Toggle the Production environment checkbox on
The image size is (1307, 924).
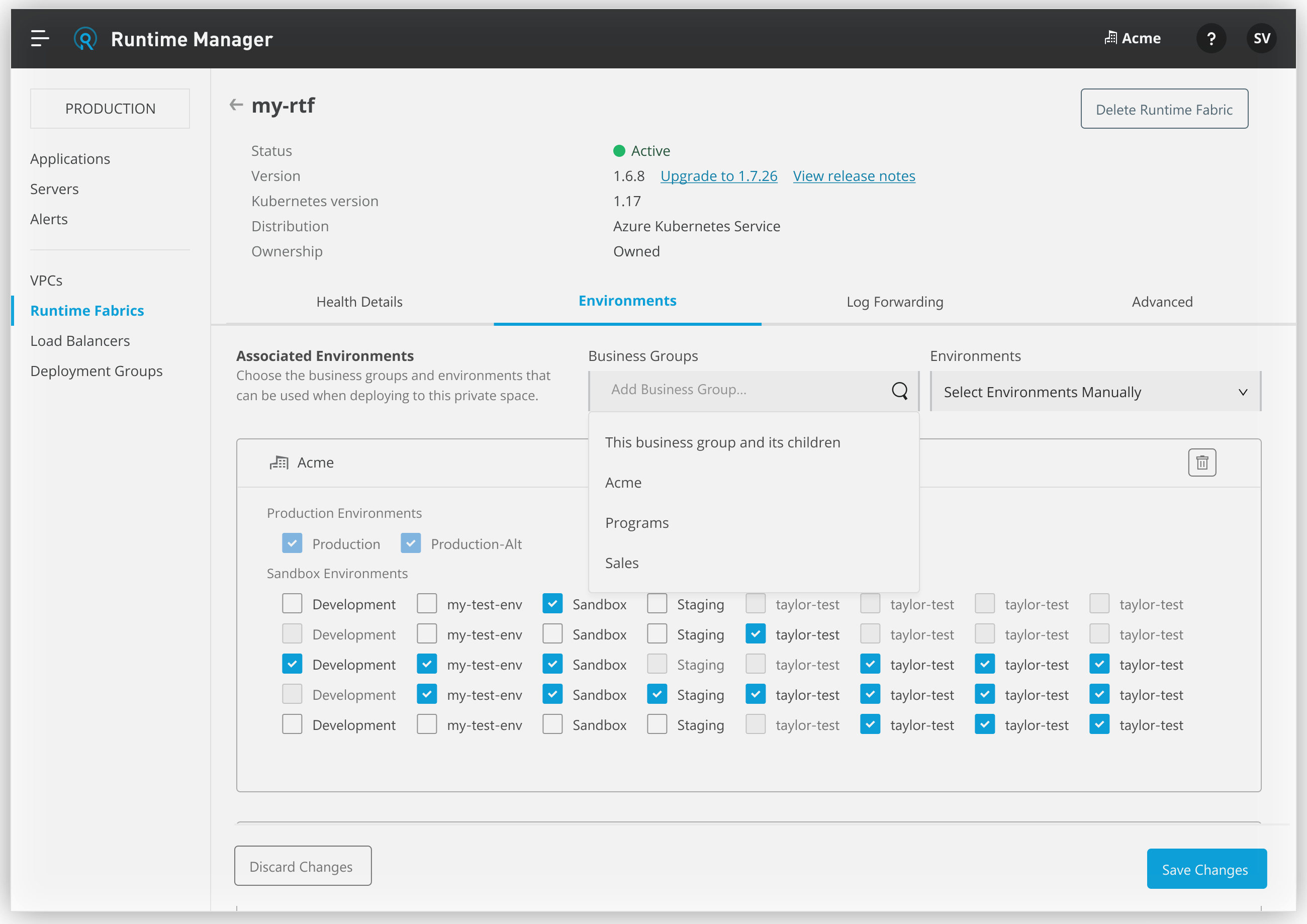click(290, 543)
